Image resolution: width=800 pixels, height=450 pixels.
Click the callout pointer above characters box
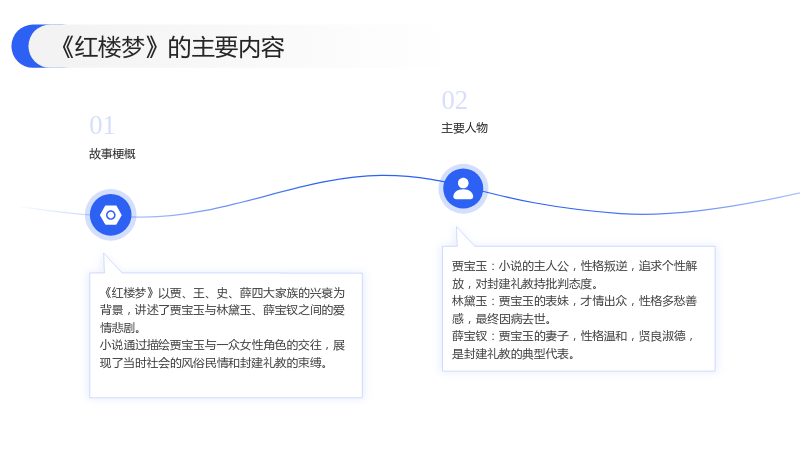[x=463, y=238]
